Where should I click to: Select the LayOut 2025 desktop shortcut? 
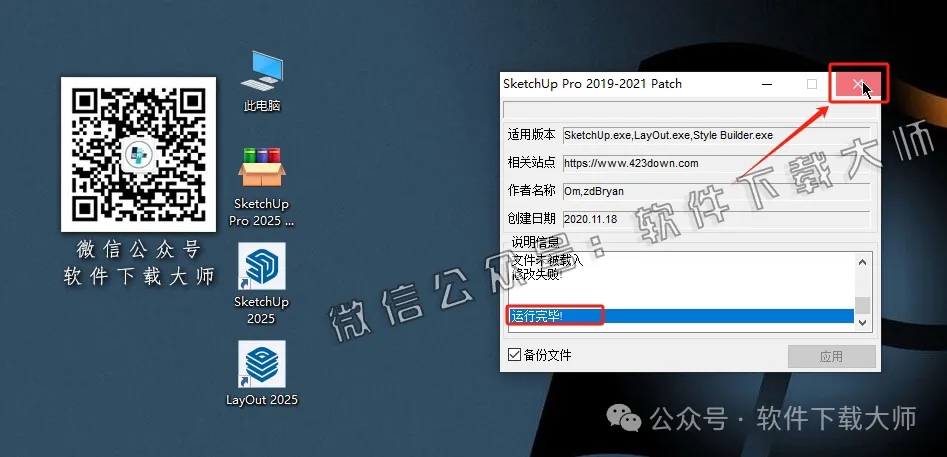(x=262, y=373)
